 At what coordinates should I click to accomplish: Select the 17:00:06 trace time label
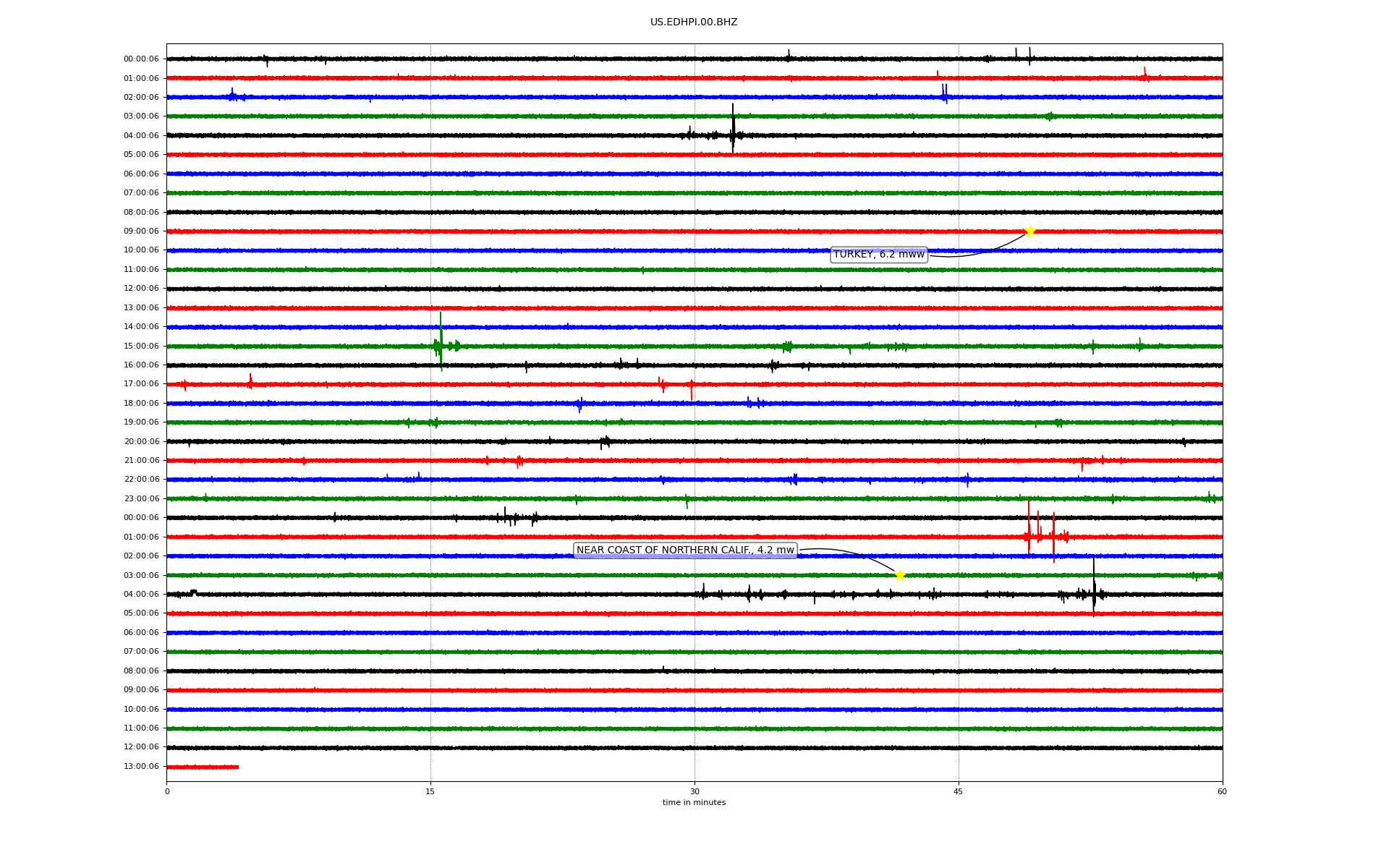tap(141, 384)
